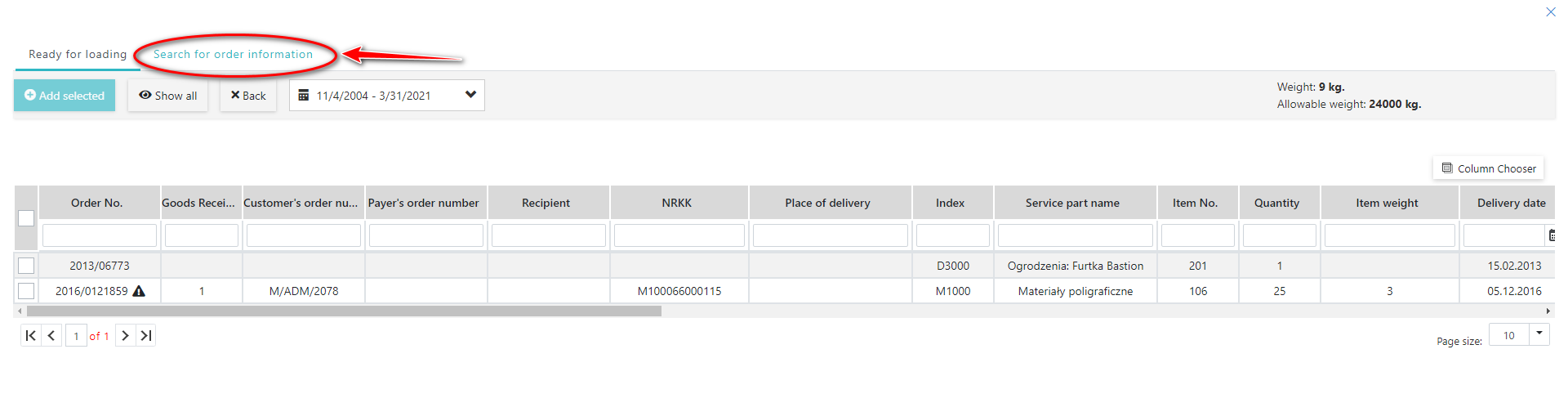Expand the date range dropdown arrow
Image resolution: width=1568 pixels, height=394 pixels.
(x=470, y=95)
